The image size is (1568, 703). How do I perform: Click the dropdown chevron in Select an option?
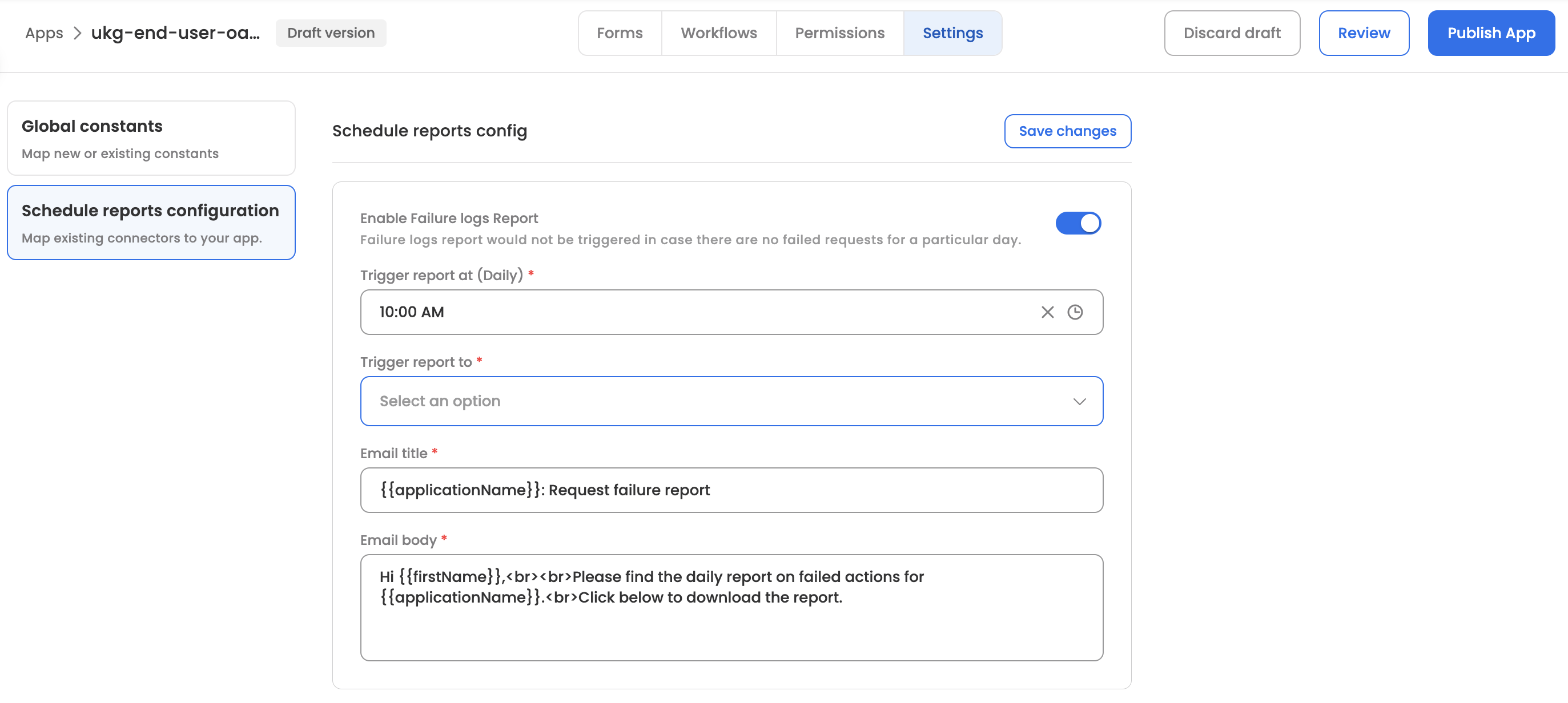(1079, 401)
